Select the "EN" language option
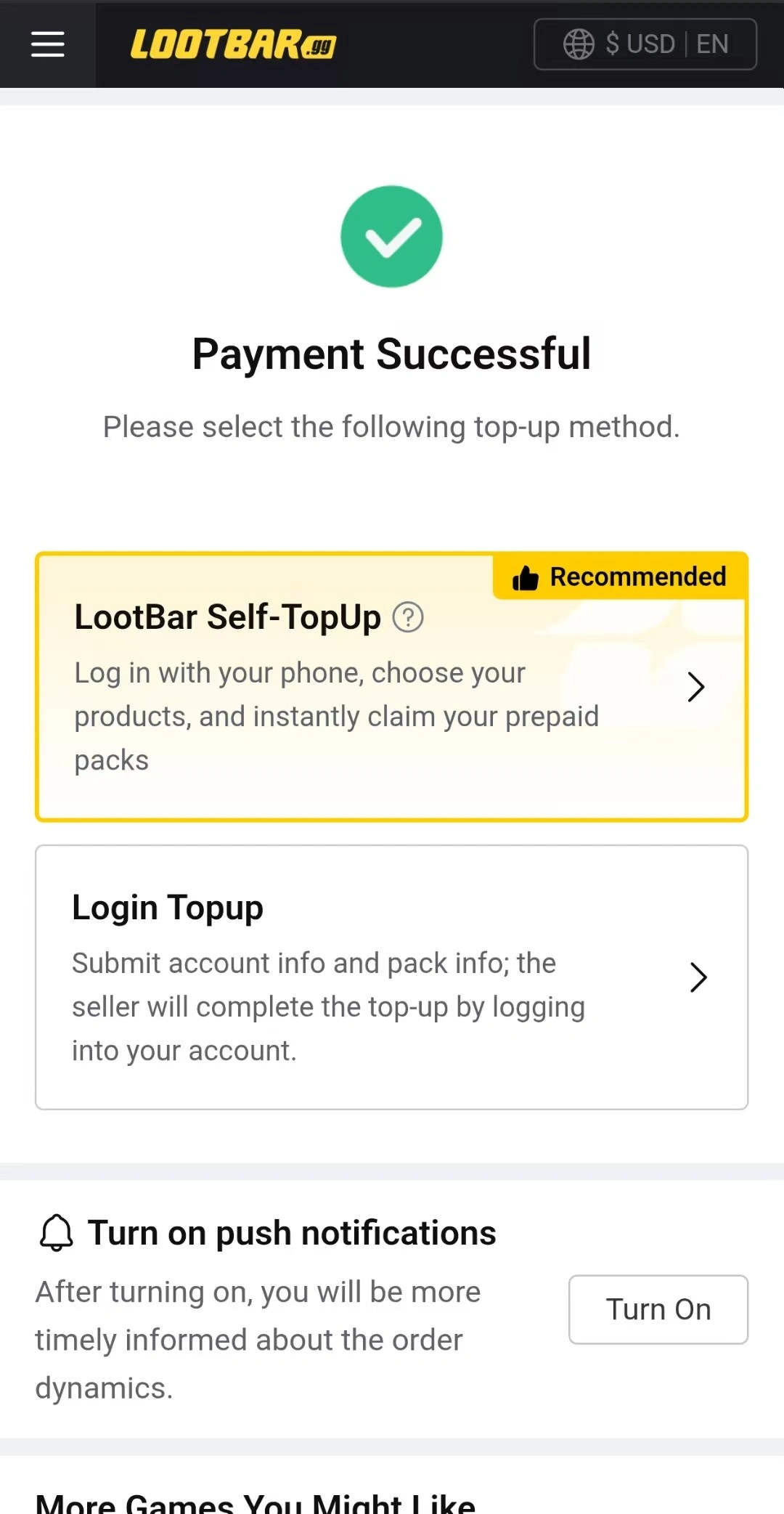784x1514 pixels. [x=712, y=44]
